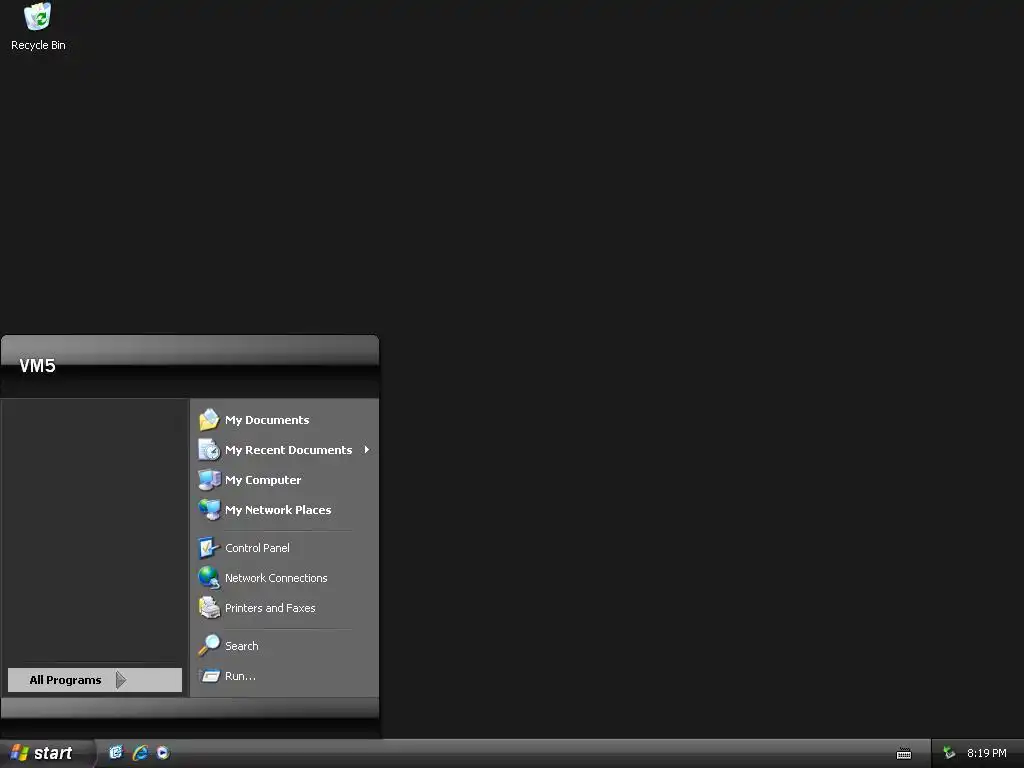Click the keyboard icon on the taskbar
Screen dimensions: 1024x768
pos(904,754)
